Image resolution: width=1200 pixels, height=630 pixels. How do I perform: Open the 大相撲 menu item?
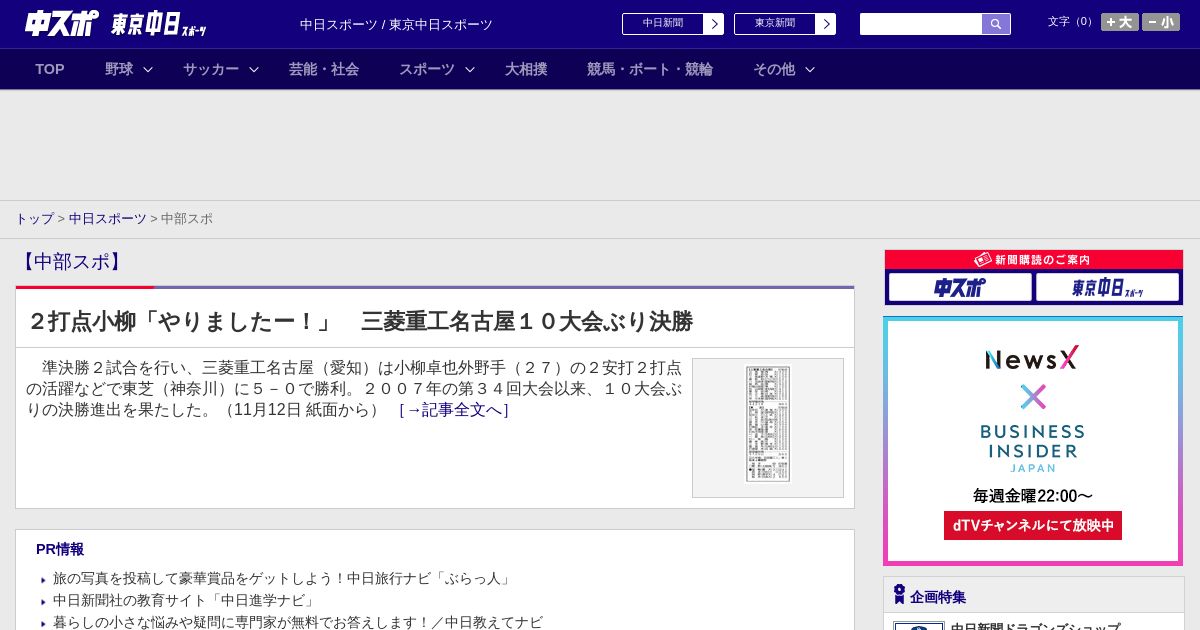click(526, 69)
